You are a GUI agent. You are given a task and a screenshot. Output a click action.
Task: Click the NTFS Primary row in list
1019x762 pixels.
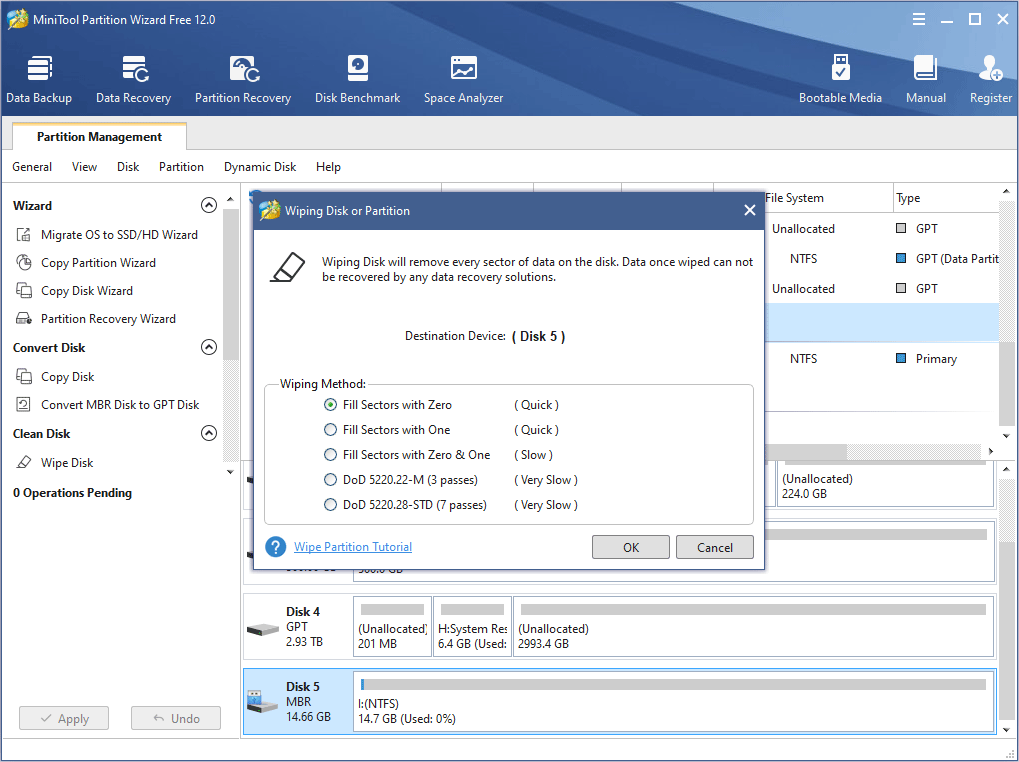point(881,359)
